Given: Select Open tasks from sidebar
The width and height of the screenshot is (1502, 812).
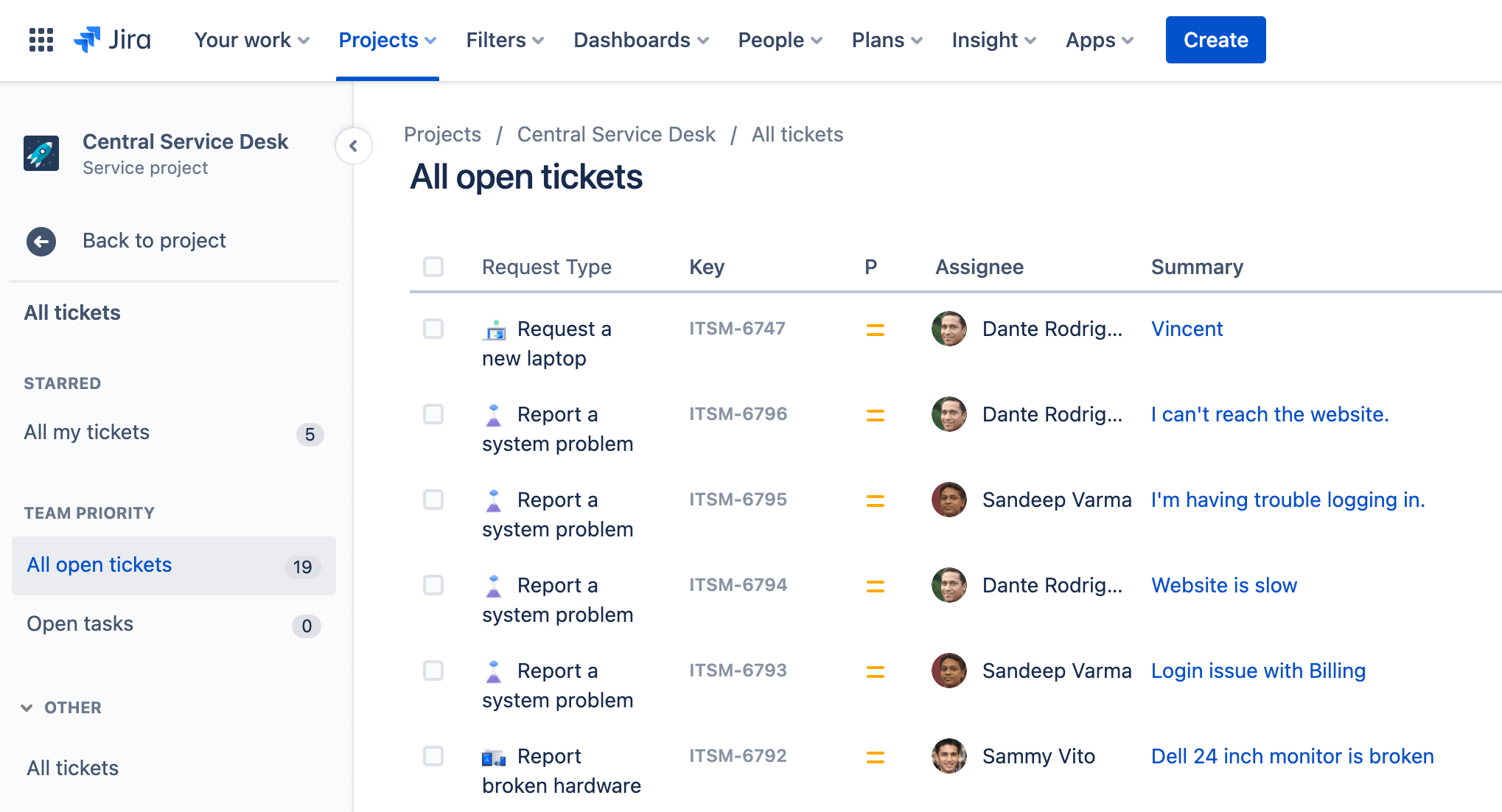Looking at the screenshot, I should (80, 623).
